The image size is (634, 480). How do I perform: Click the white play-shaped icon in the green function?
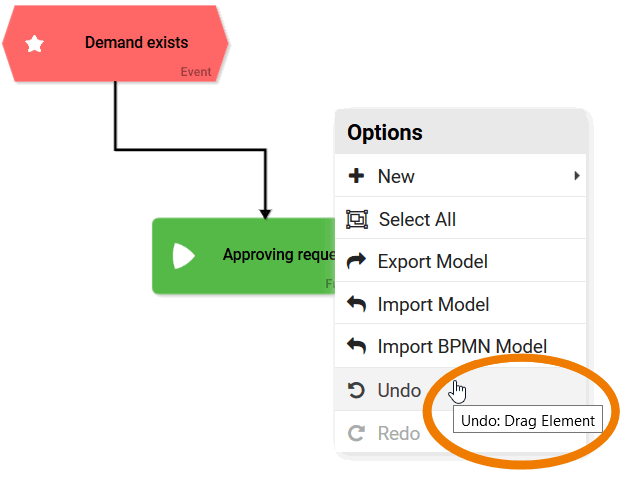click(x=183, y=256)
